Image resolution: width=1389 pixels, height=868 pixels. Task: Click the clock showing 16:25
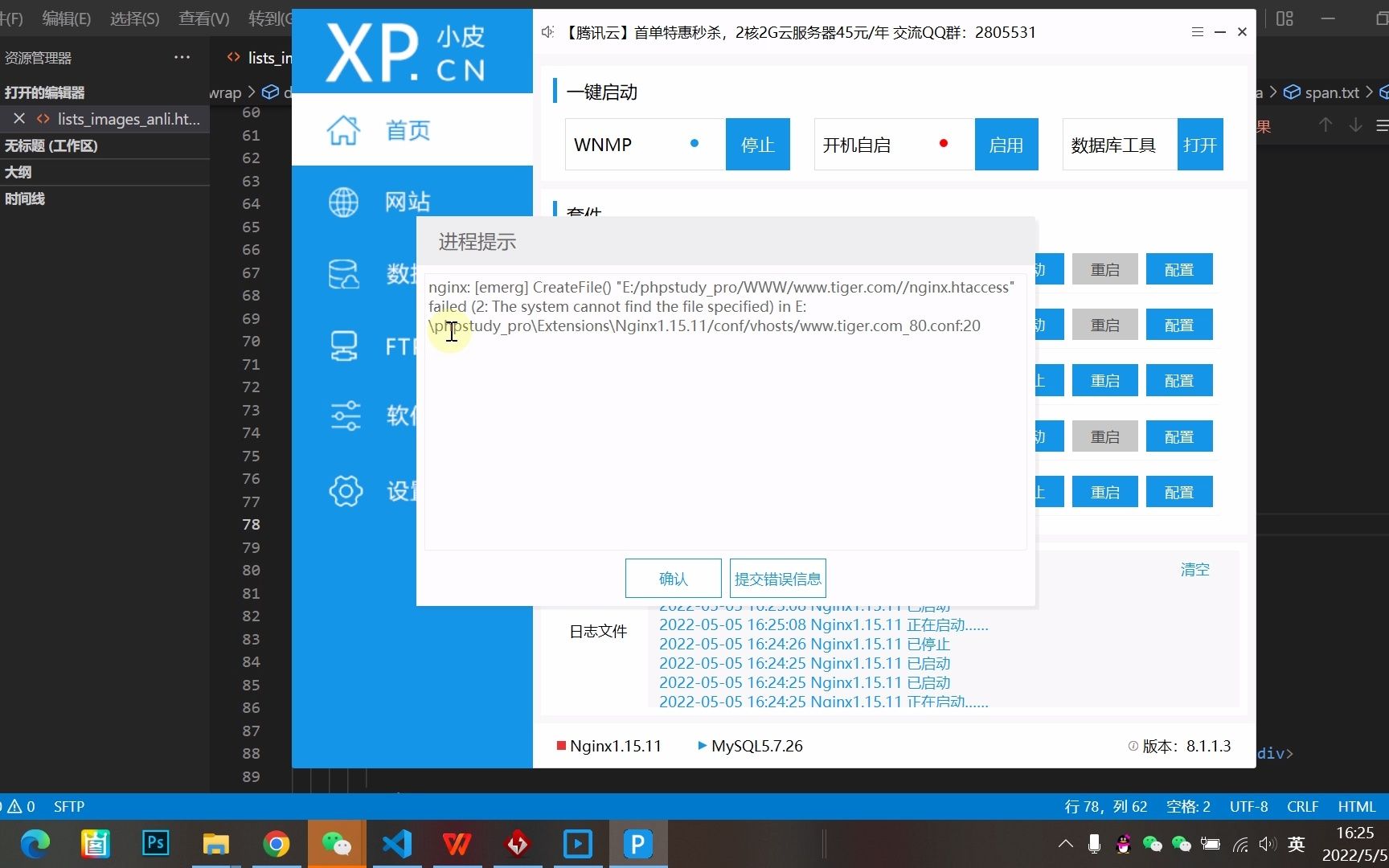pyautogui.click(x=1355, y=833)
